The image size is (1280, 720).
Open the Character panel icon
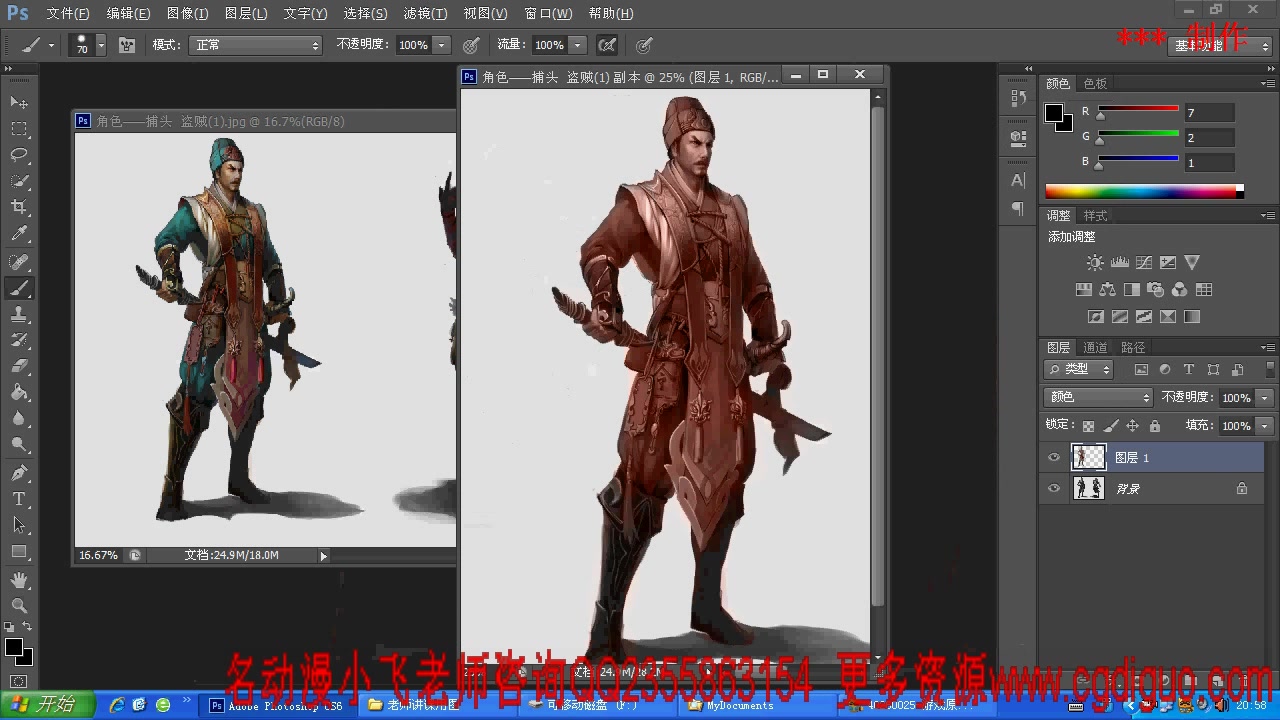coord(1018,180)
